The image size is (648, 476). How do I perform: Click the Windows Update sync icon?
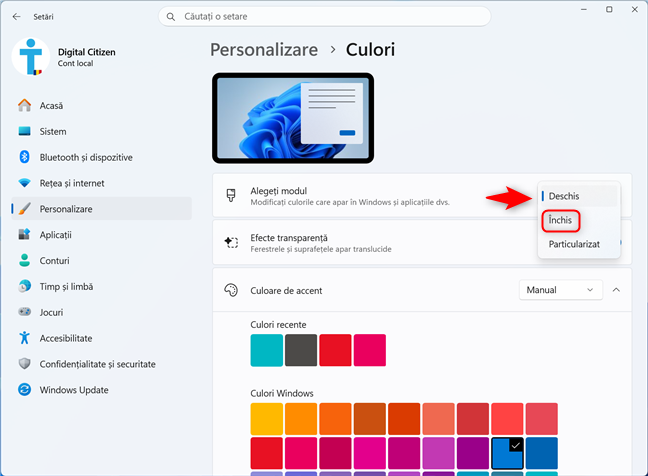[x=24, y=389]
